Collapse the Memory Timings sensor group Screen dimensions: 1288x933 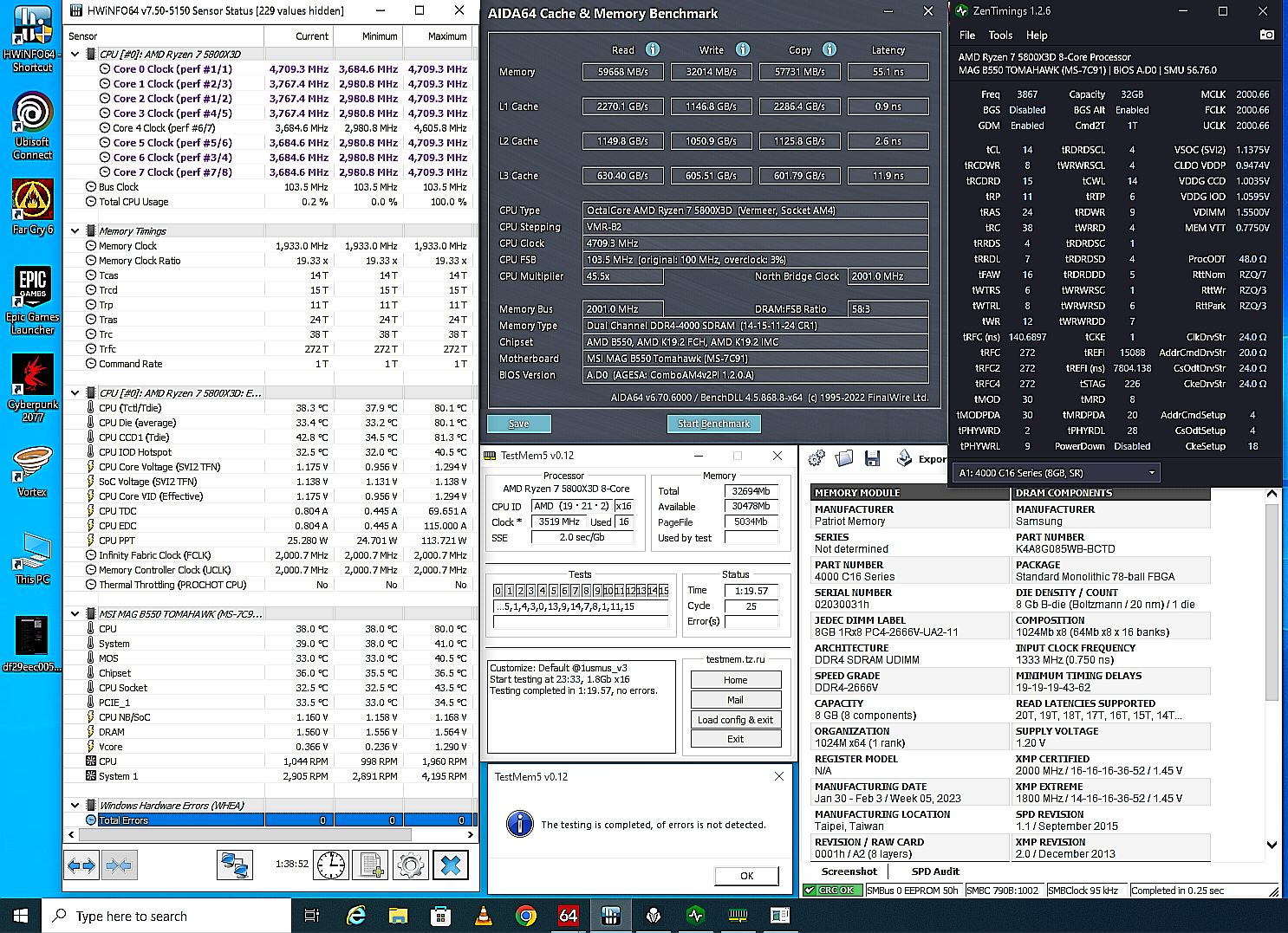click(75, 231)
